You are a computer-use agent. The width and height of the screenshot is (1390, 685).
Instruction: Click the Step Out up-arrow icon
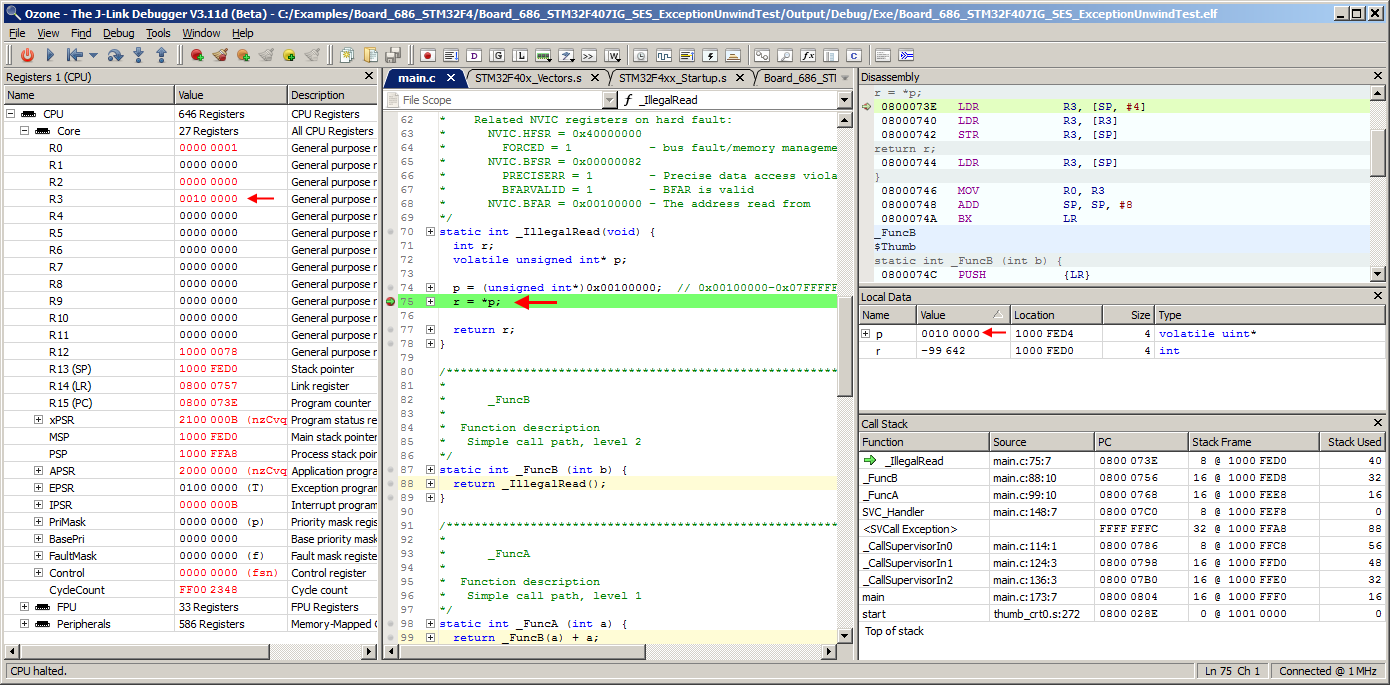coord(161,55)
